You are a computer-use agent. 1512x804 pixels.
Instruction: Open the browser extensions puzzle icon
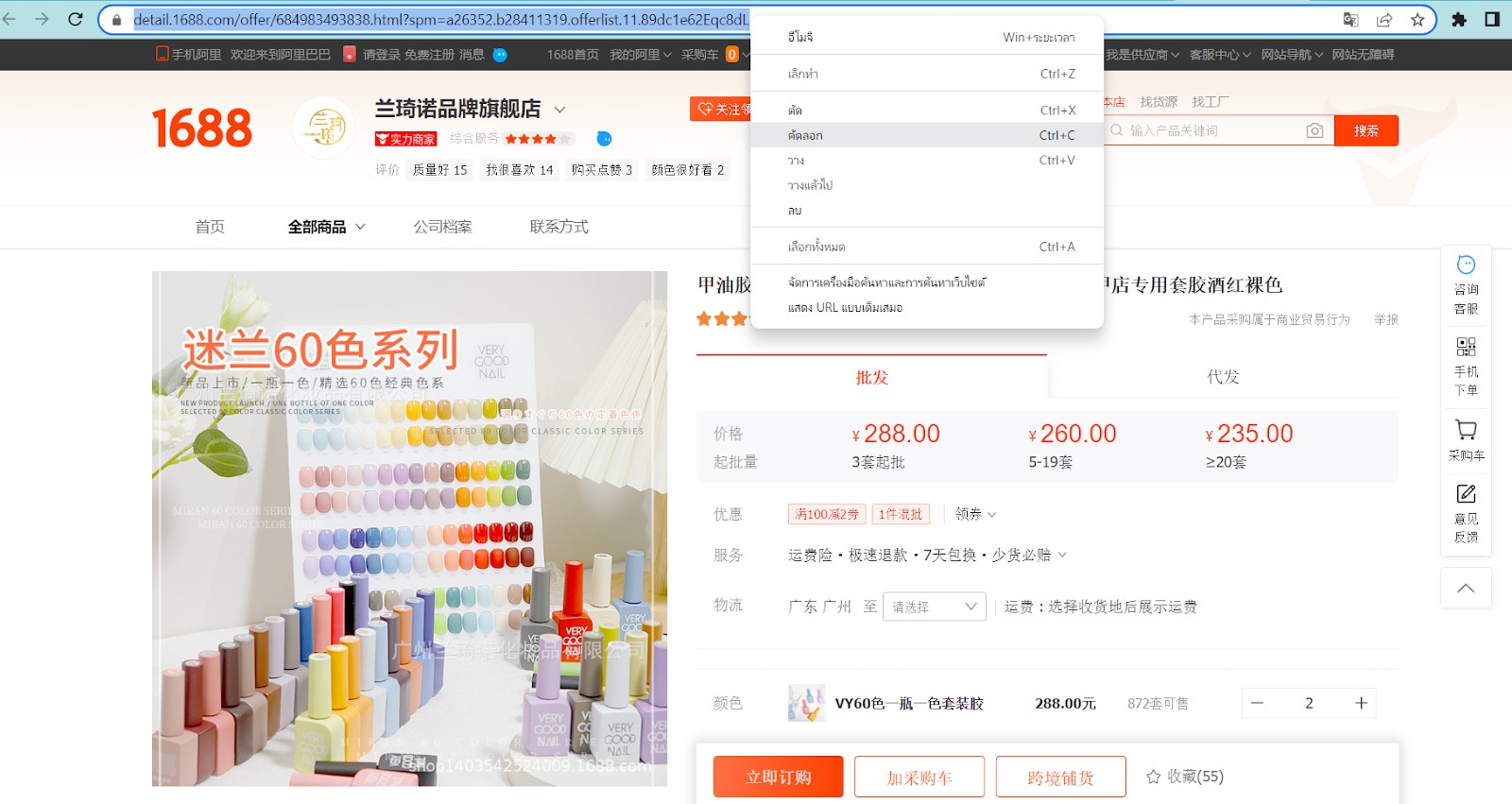click(1459, 19)
